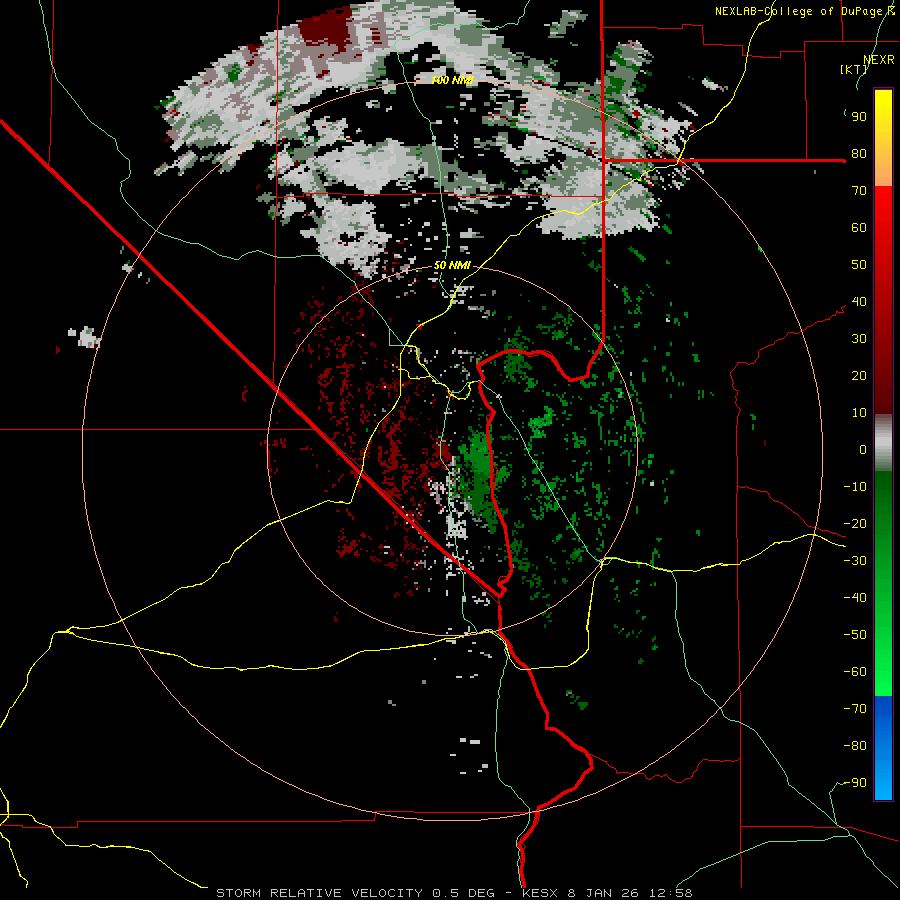Click the positive 60 scale value
900x900 pixels.
(x=859, y=228)
